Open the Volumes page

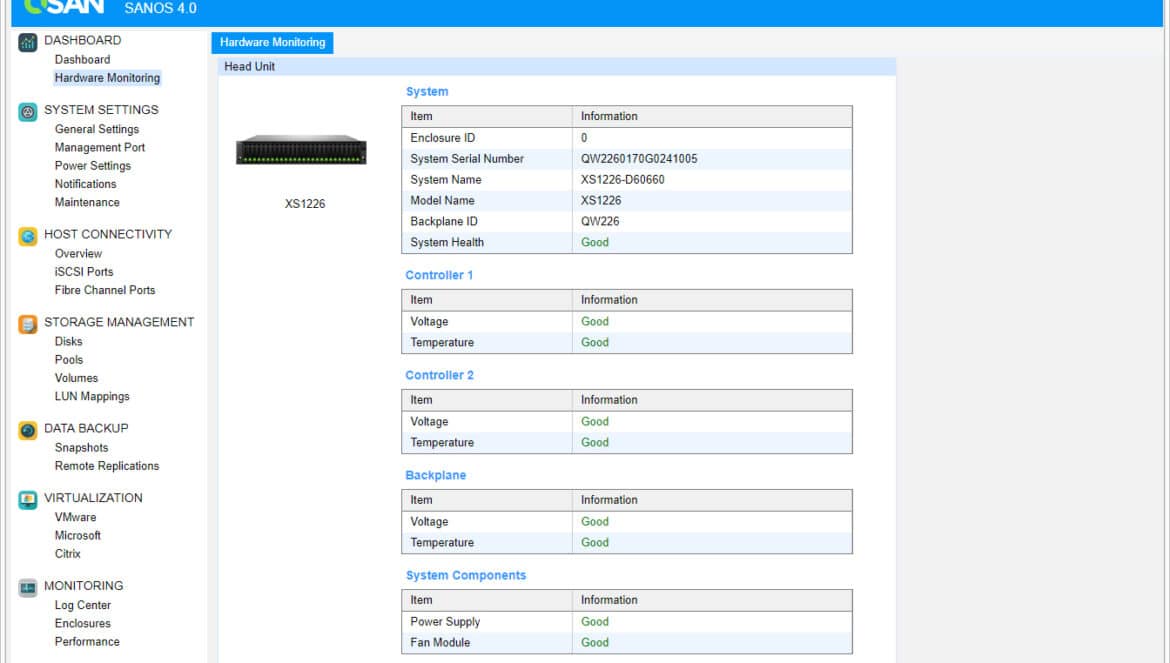pyautogui.click(x=76, y=378)
